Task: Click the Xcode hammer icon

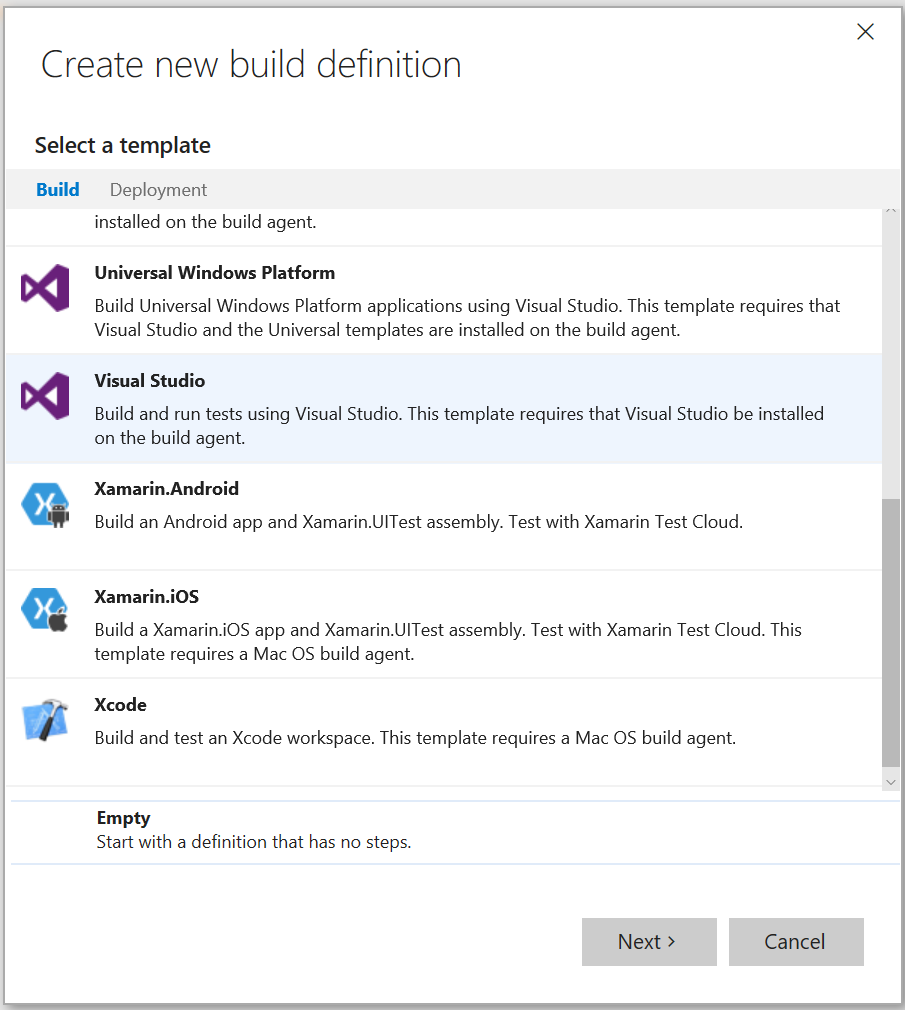Action: click(45, 719)
